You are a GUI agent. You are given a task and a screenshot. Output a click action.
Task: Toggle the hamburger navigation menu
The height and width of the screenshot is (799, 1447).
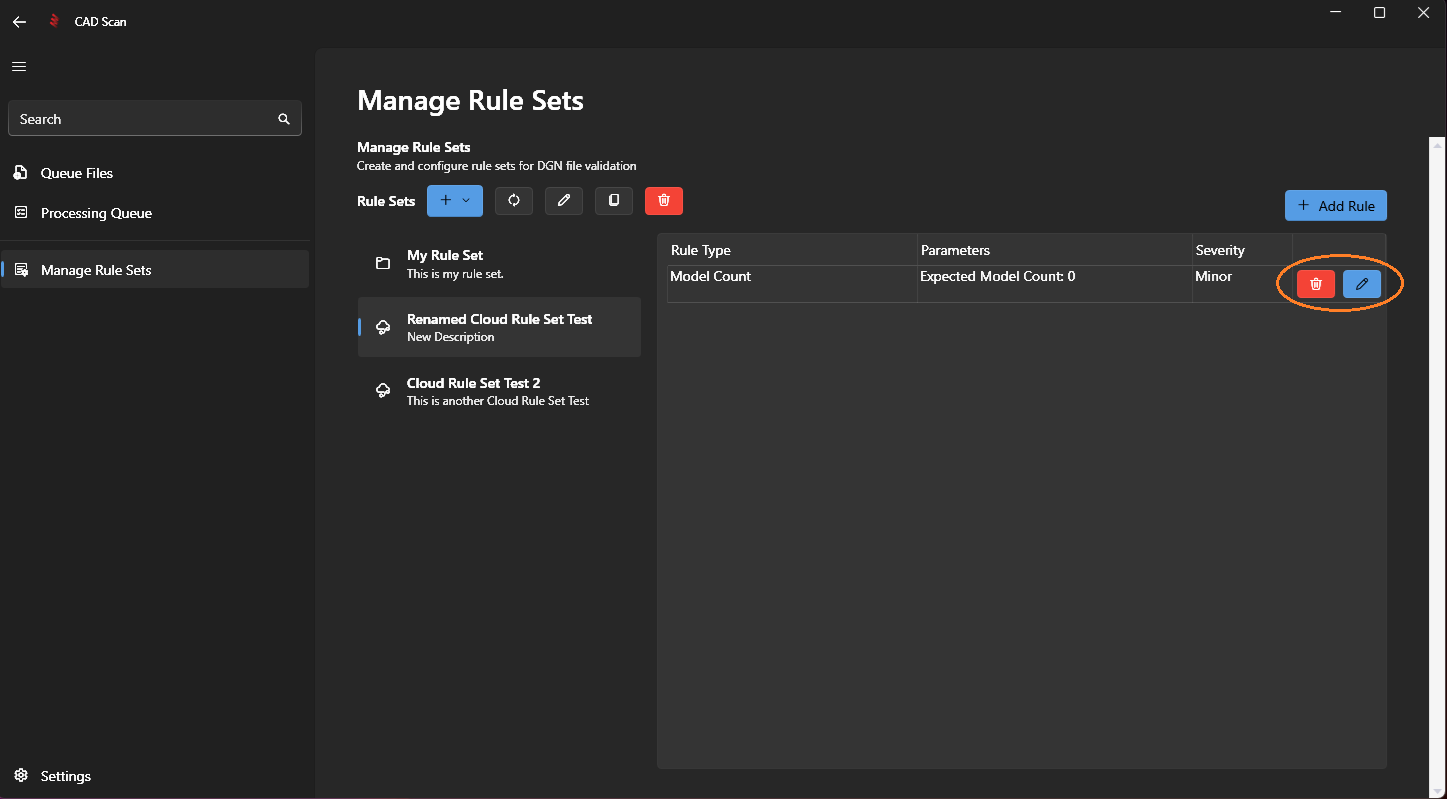click(x=19, y=67)
